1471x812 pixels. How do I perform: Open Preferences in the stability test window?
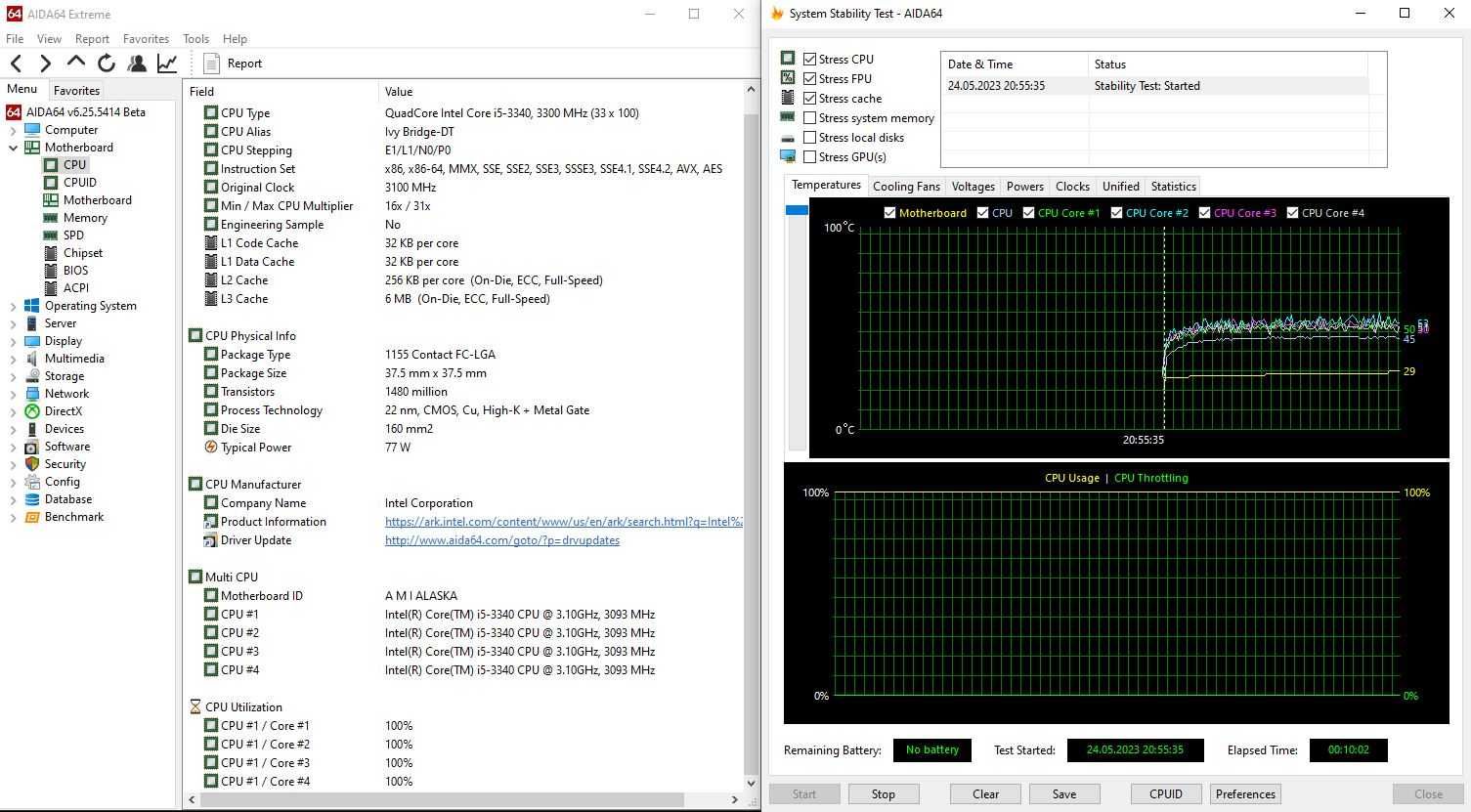1245,794
